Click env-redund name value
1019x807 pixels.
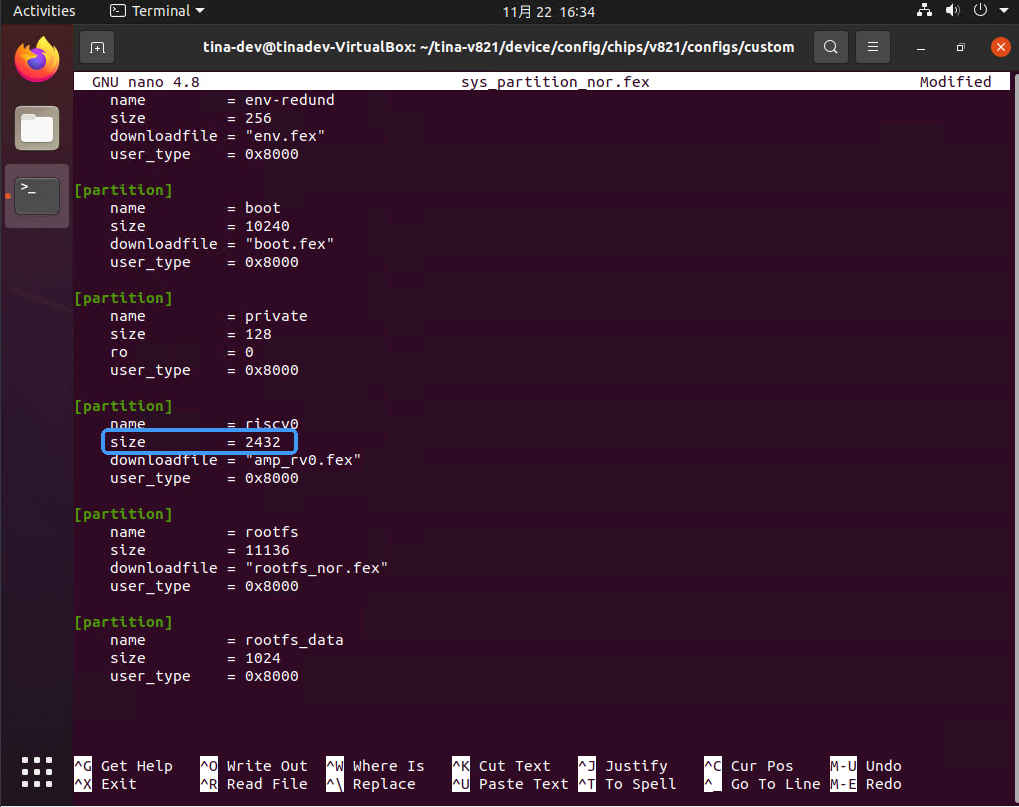pyautogui.click(x=289, y=100)
